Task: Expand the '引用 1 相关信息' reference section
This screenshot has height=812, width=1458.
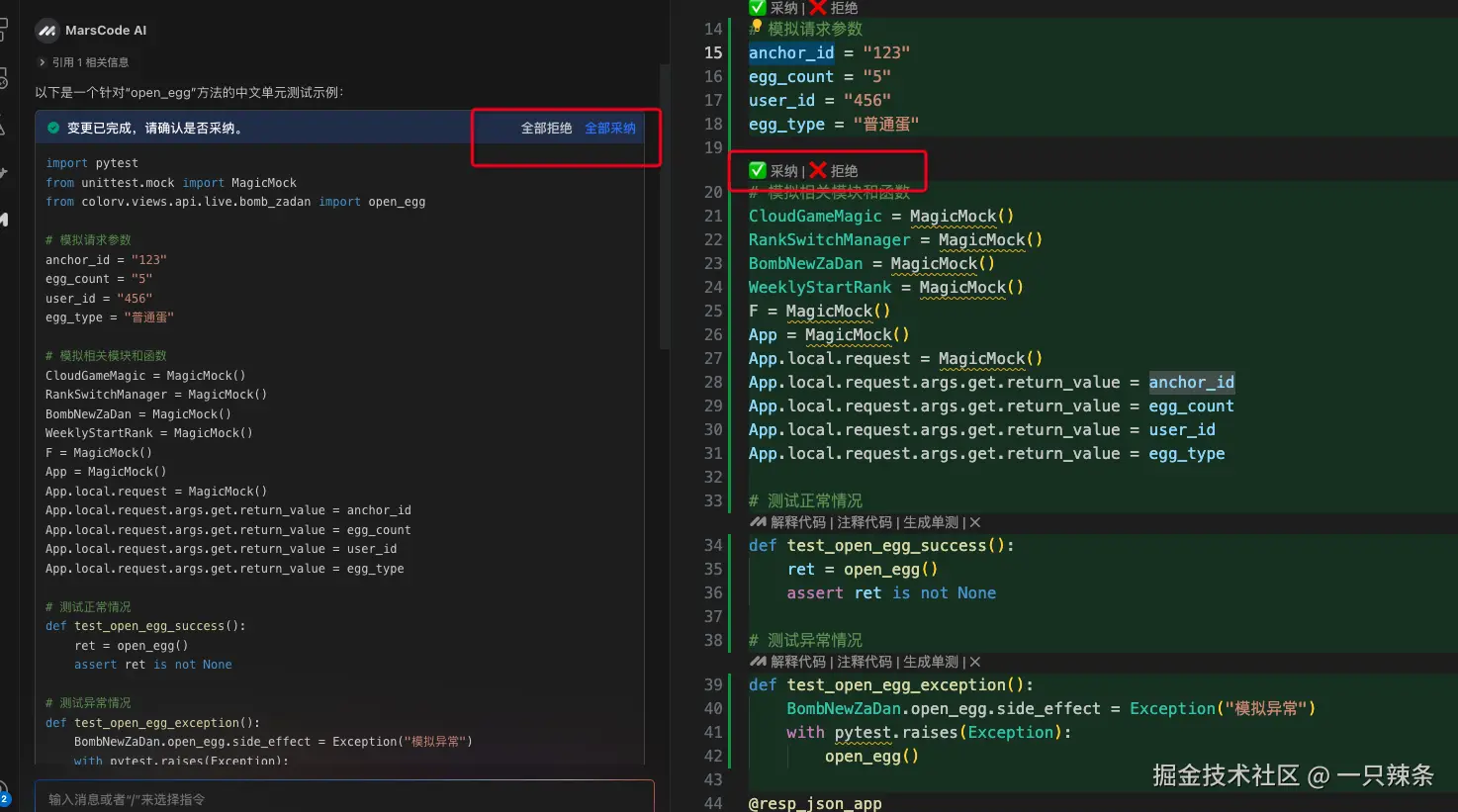Action: [x=43, y=62]
